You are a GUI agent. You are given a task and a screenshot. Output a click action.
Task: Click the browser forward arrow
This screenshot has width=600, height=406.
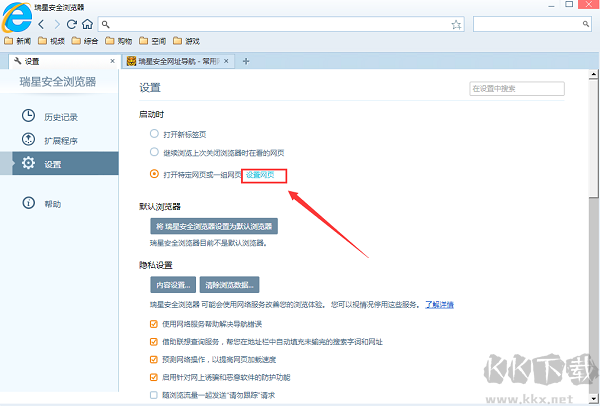pyautogui.click(x=57, y=24)
